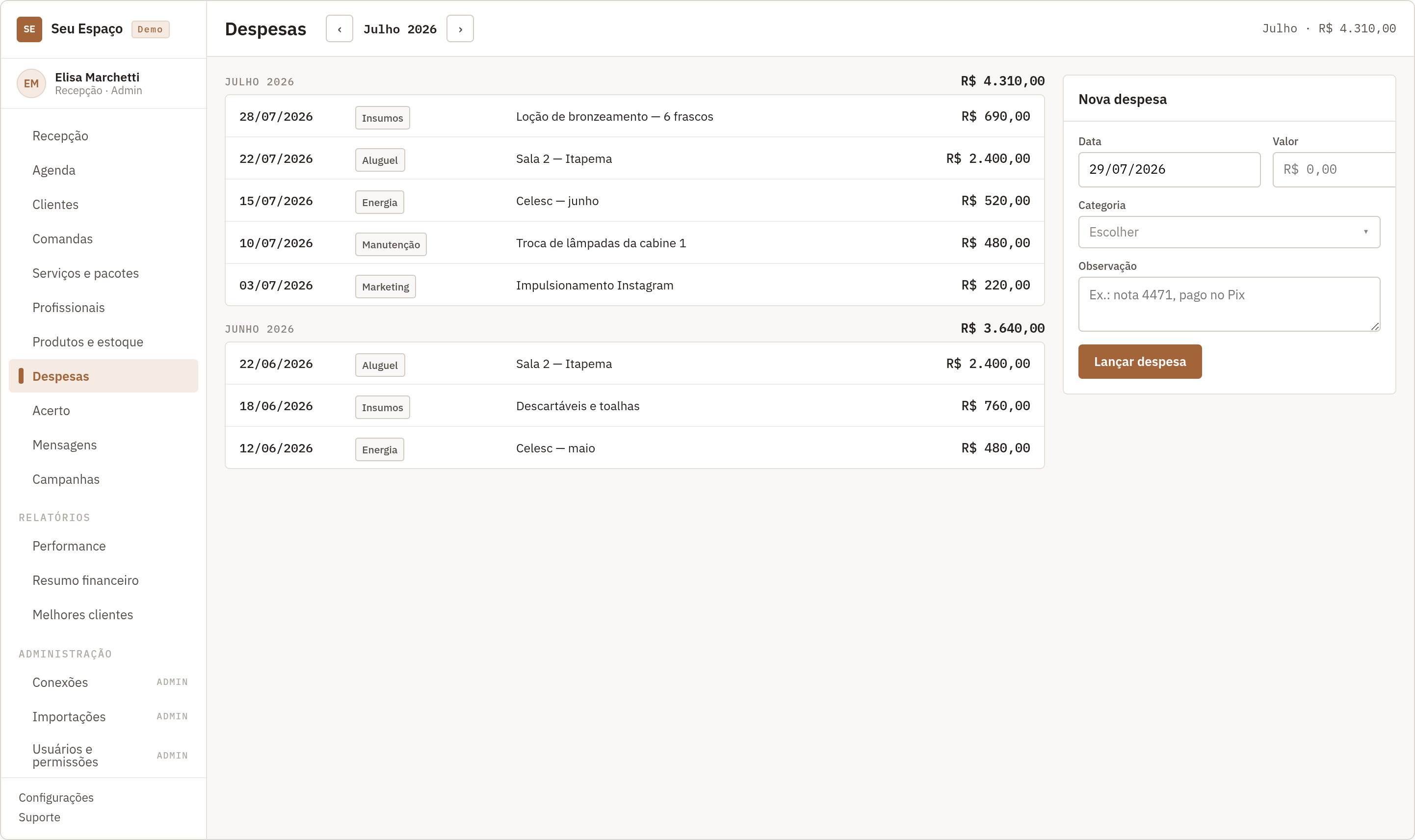The height and width of the screenshot is (840, 1415).
Task: Click the R$ 520,00 amount
Action: click(x=996, y=201)
